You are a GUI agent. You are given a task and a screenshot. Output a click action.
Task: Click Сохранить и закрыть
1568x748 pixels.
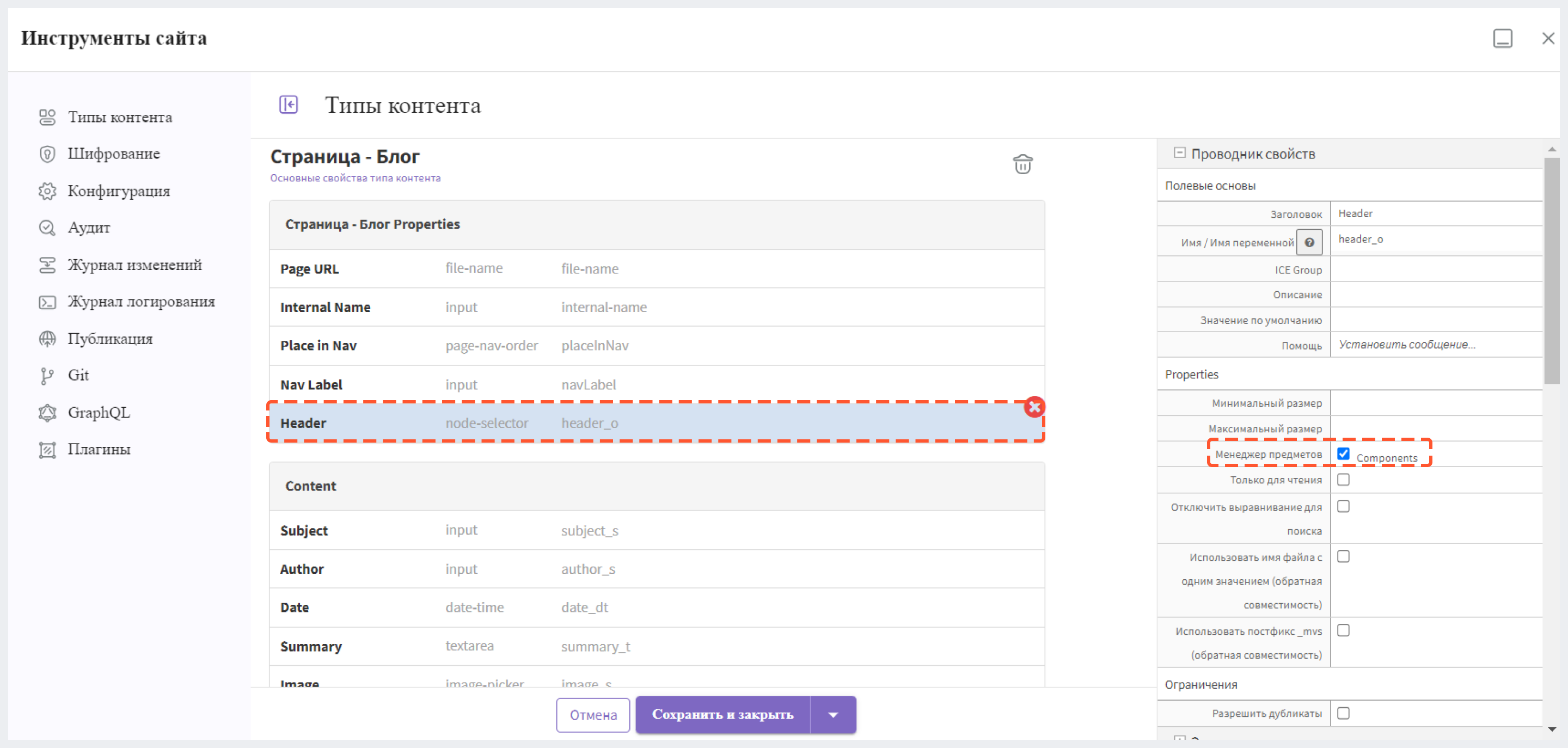click(x=722, y=715)
